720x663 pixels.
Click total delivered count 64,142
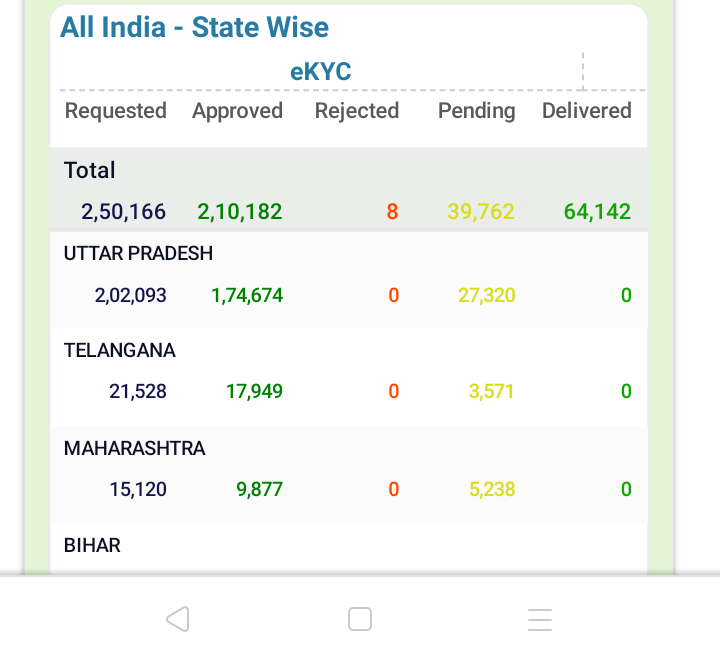(597, 212)
